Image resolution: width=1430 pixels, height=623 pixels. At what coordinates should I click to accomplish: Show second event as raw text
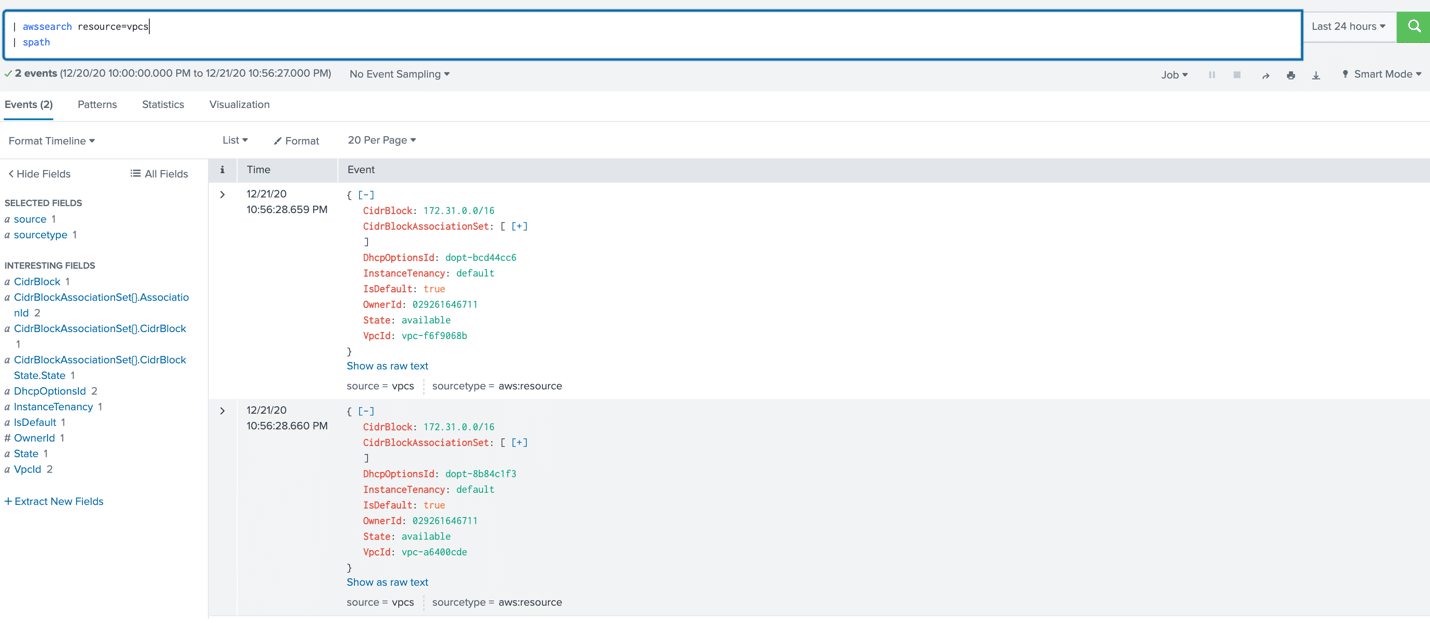click(x=387, y=582)
